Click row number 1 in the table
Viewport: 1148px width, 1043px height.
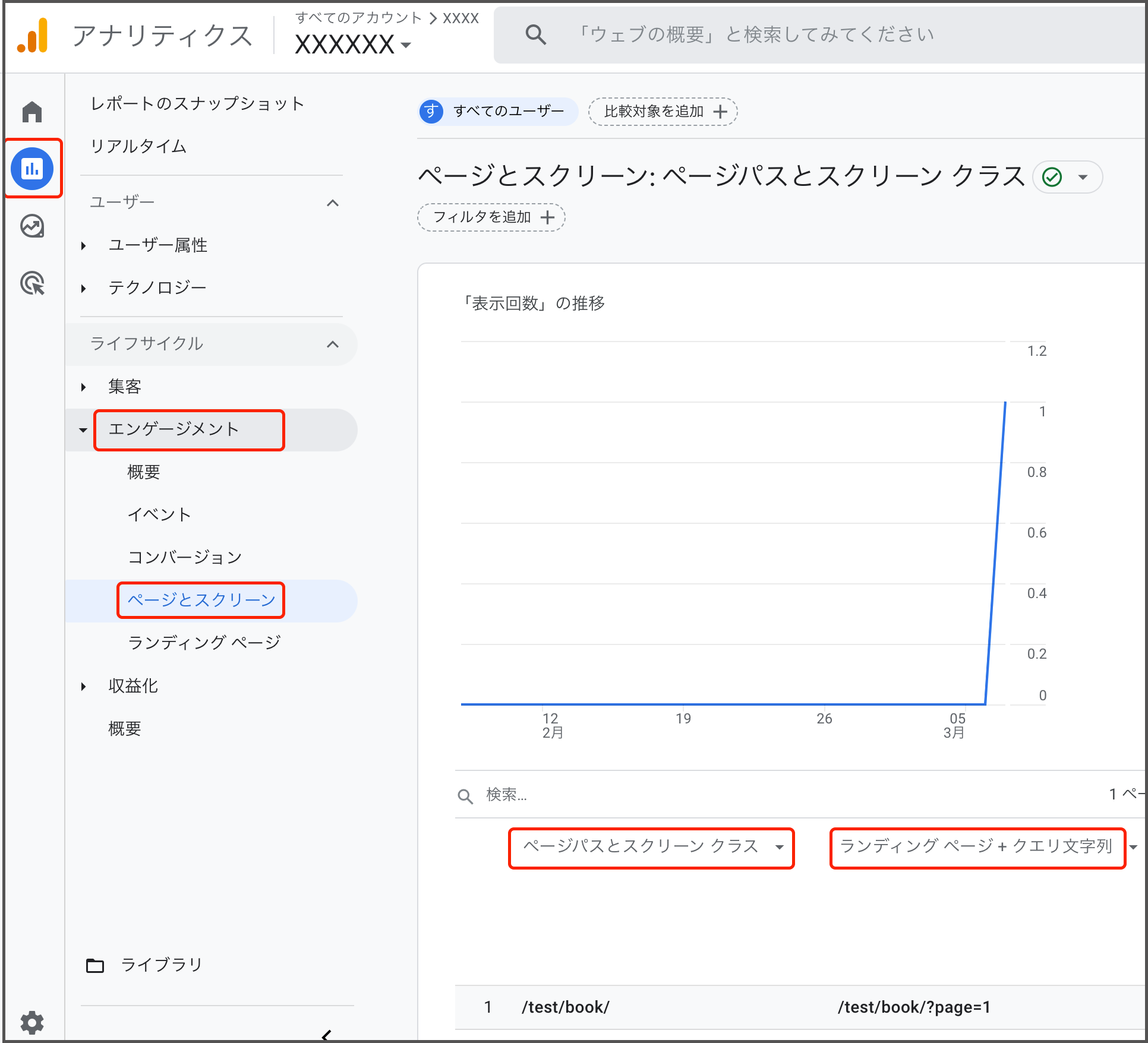coord(488,1007)
